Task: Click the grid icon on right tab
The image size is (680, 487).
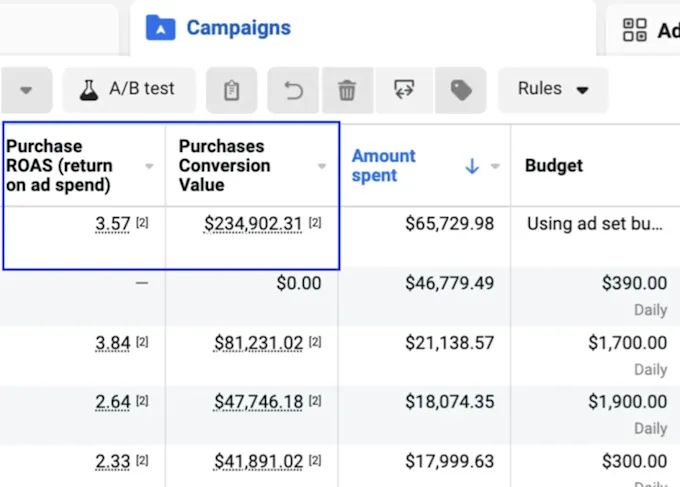Action: [634, 30]
